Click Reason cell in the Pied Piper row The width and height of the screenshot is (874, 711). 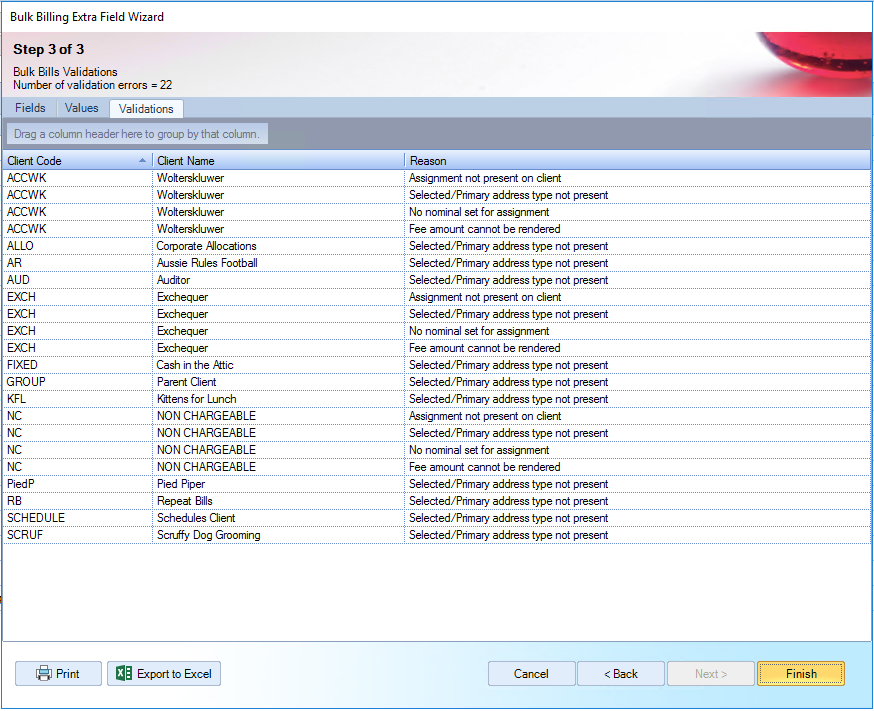[637, 484]
